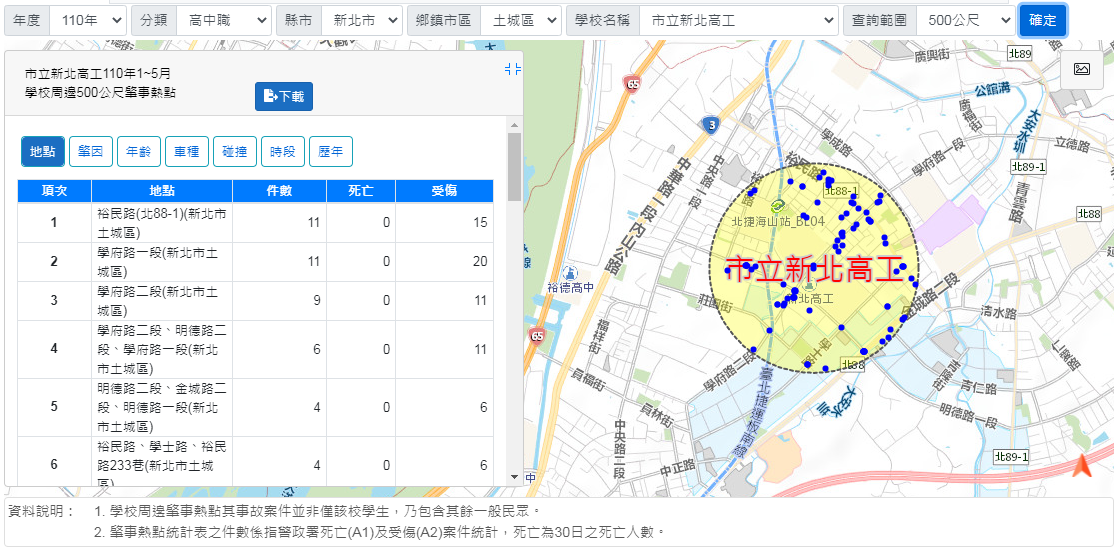This screenshot has height=551, width=1119.
Task: Click the 下載 download button
Action: (284, 96)
